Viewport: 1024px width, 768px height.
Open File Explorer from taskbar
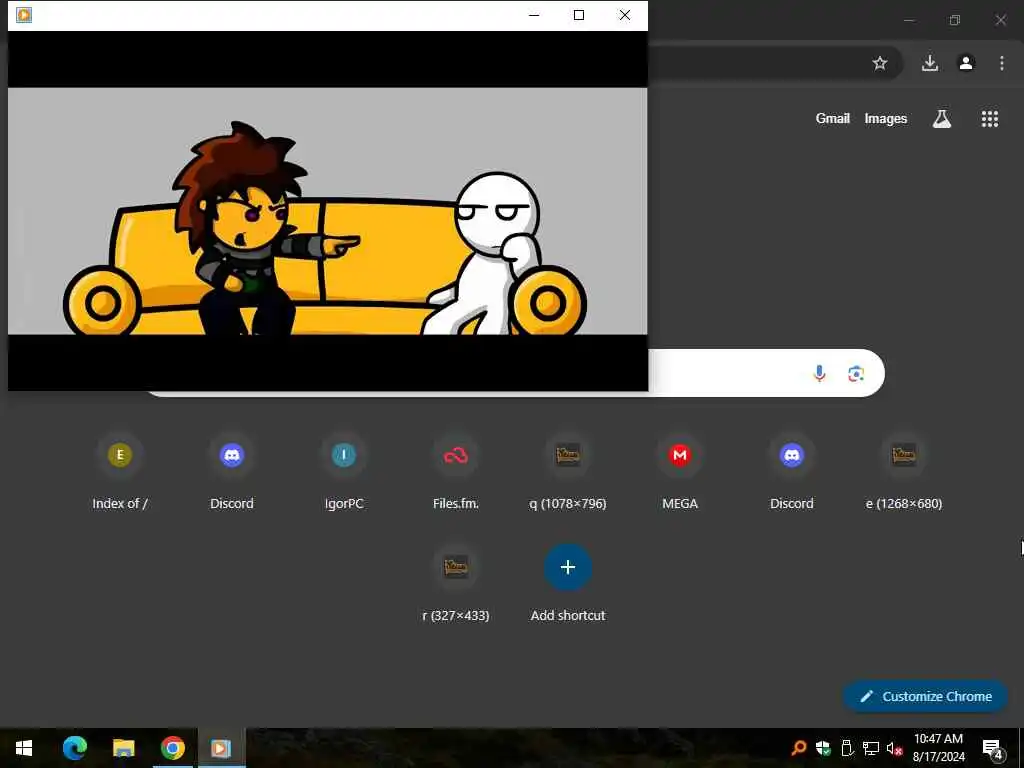tap(123, 748)
